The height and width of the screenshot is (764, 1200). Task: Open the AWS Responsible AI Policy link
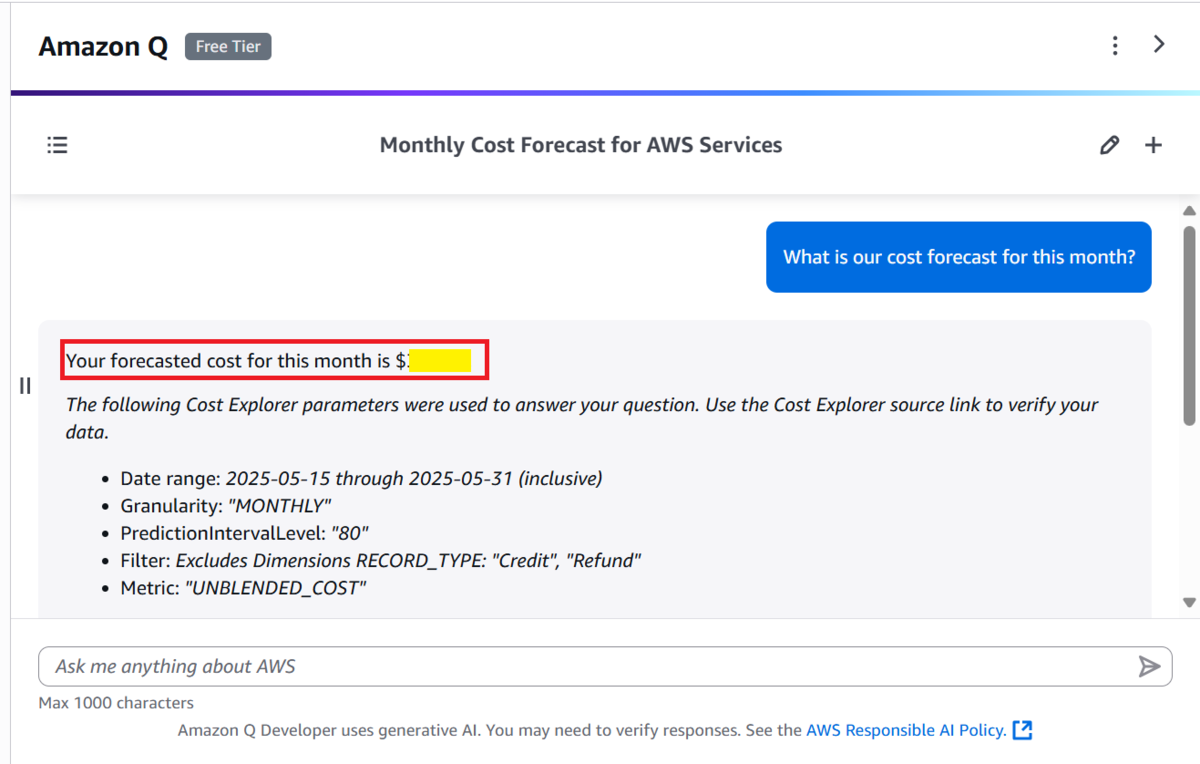(x=906, y=730)
